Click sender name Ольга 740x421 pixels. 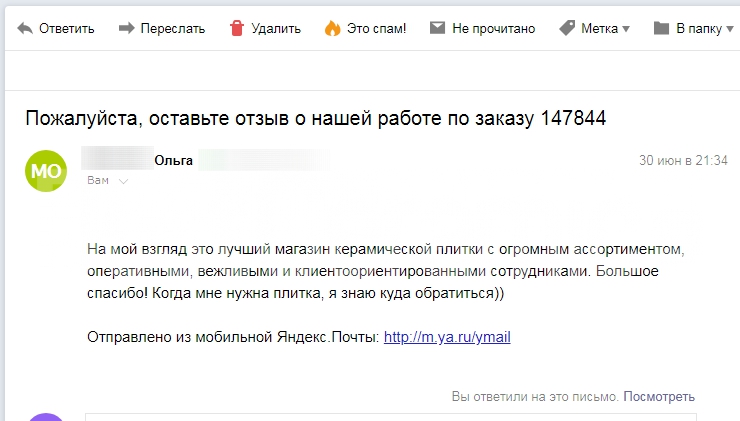[x=174, y=160]
